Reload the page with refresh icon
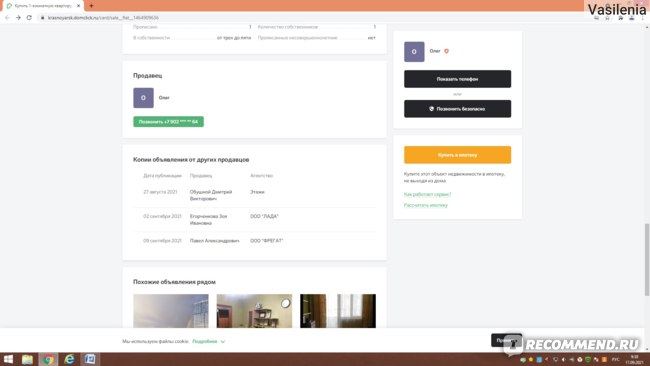Image resolution: width=650 pixels, height=366 pixels. pos(29,18)
